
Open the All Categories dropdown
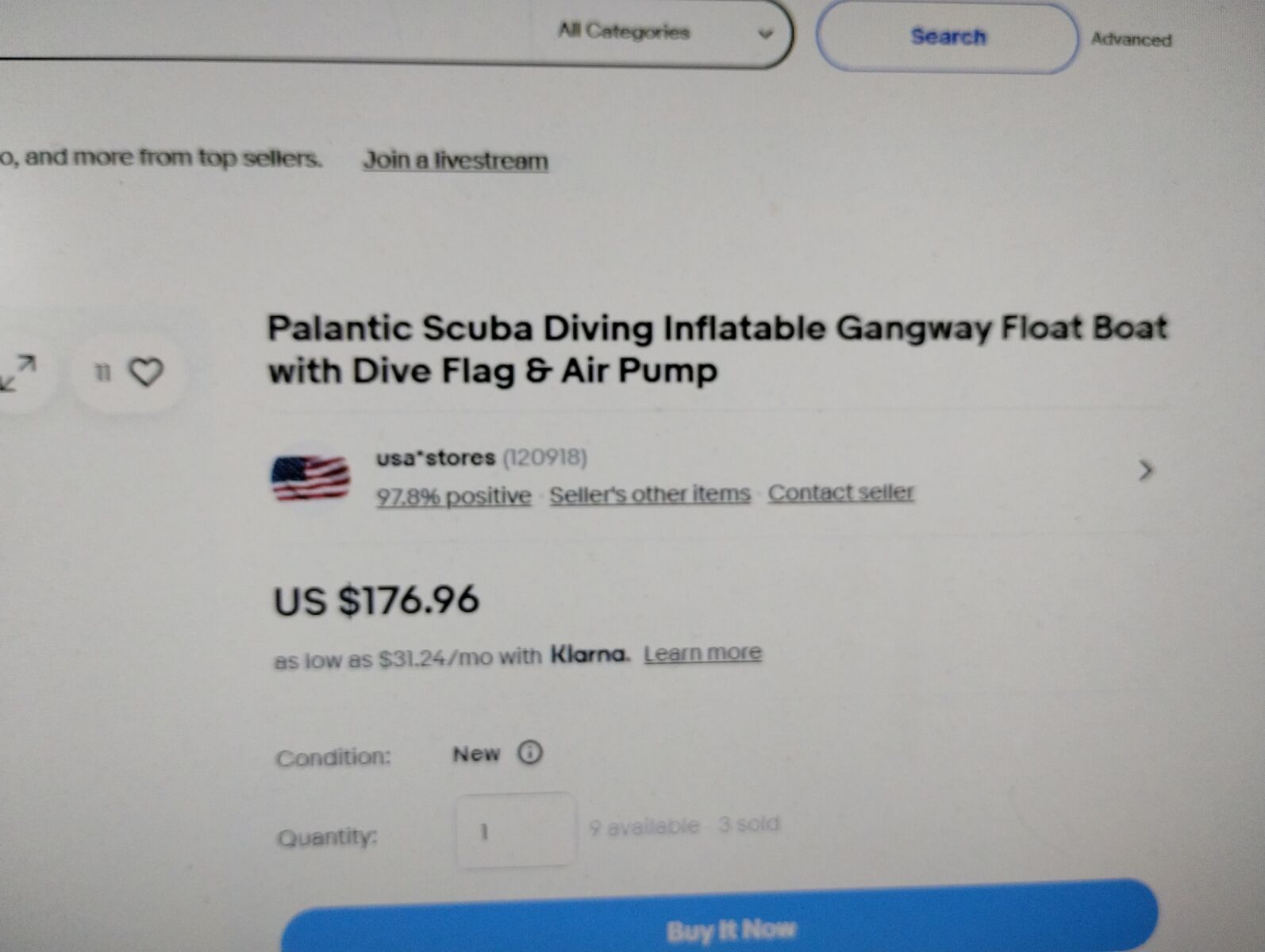coord(665,33)
